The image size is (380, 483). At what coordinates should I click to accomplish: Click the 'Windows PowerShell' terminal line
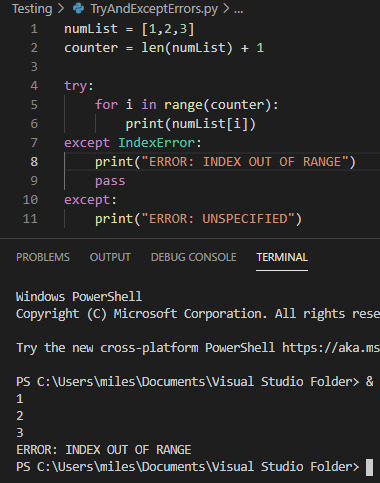click(x=79, y=297)
